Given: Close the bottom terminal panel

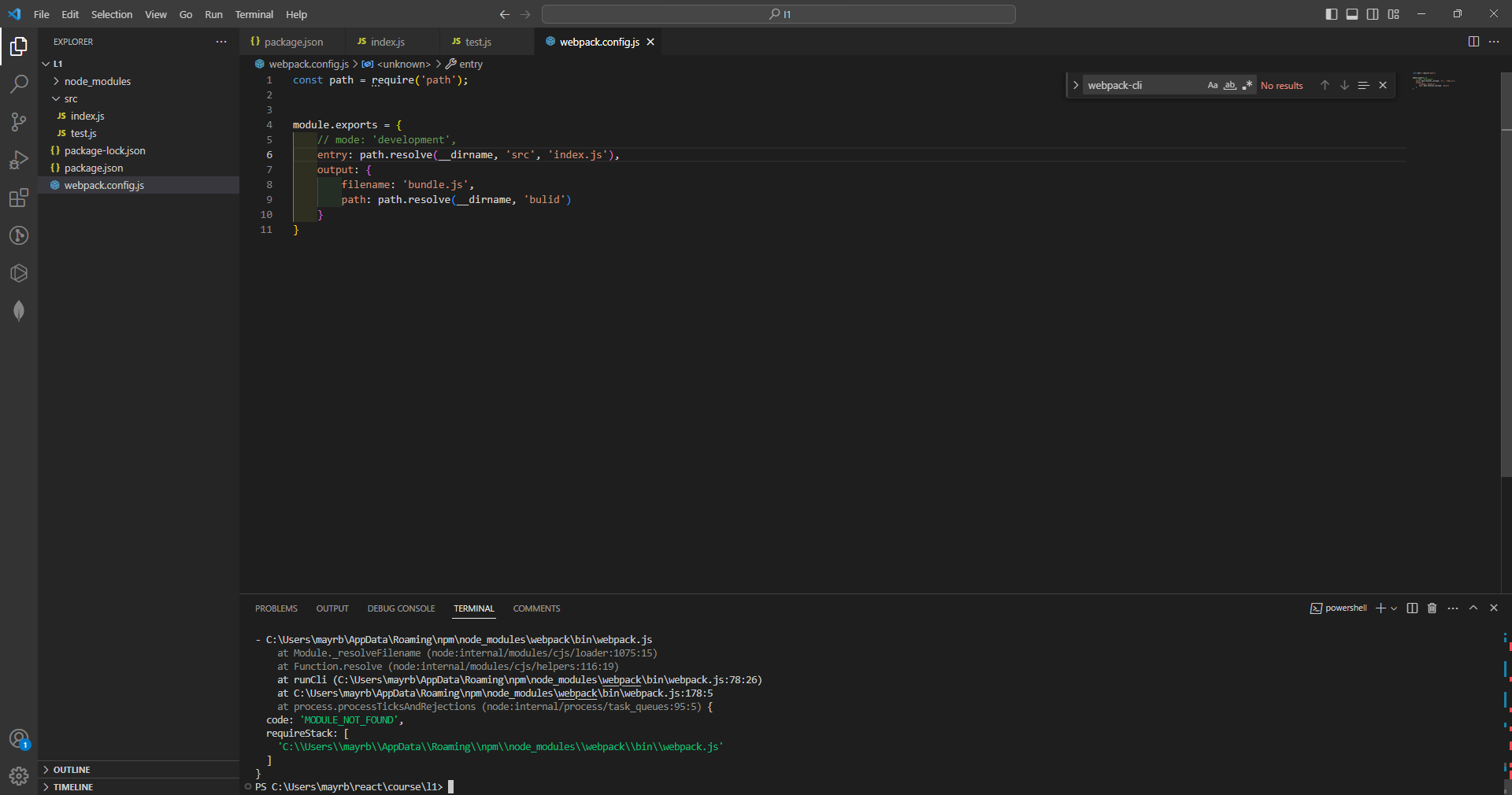Looking at the screenshot, I should [1494, 608].
